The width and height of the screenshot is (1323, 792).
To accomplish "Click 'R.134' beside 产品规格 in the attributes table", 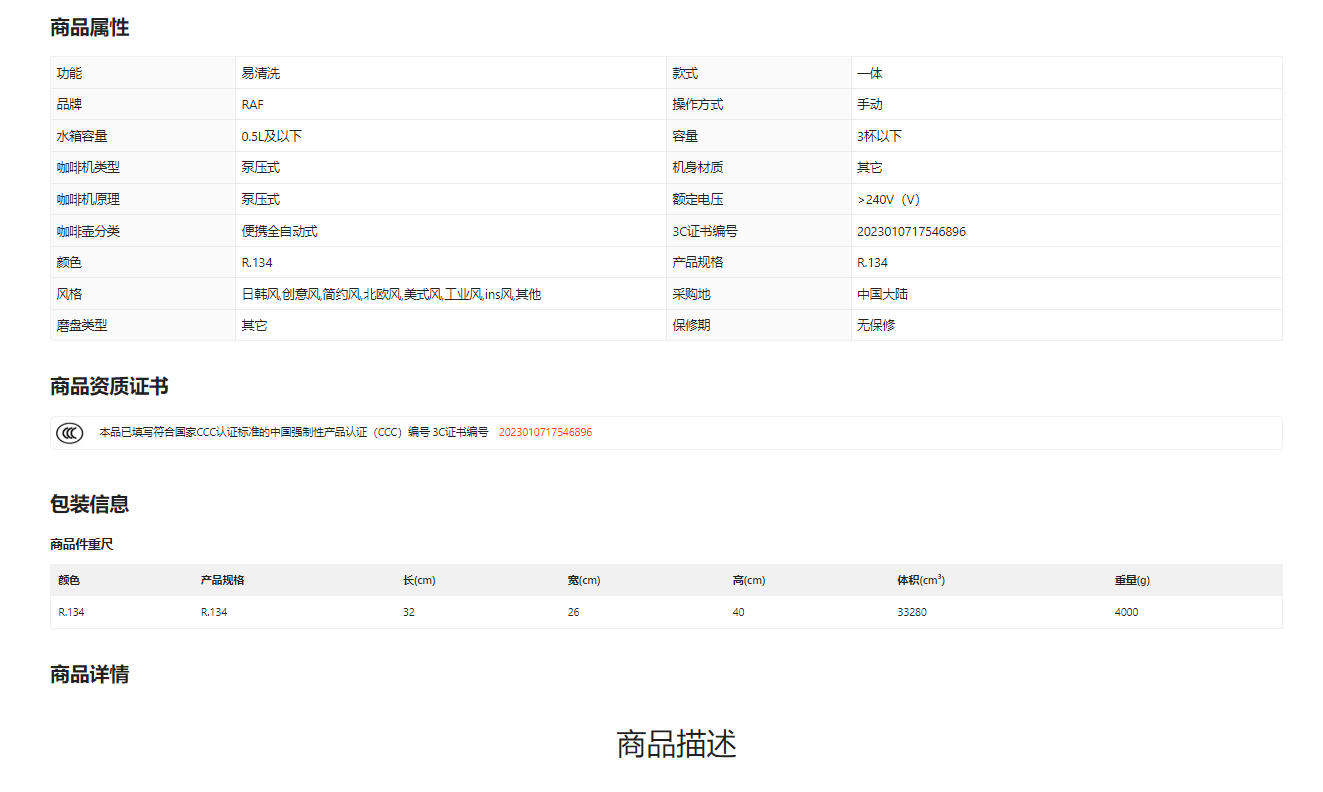I will coord(873,262).
